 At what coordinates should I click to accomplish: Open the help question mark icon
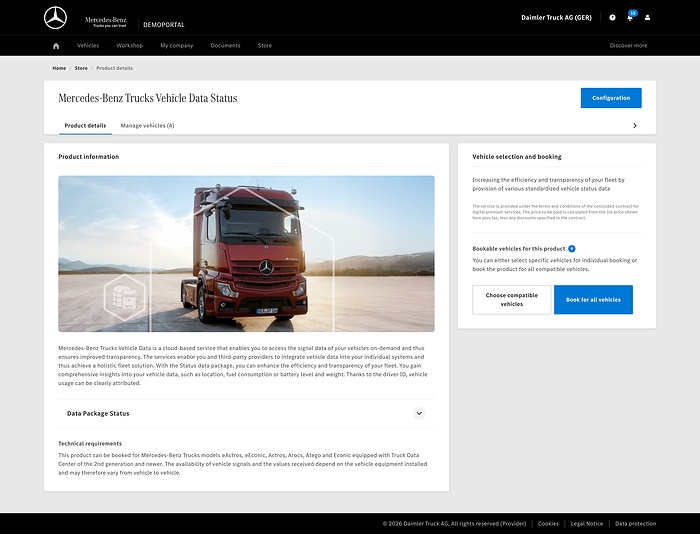612,17
